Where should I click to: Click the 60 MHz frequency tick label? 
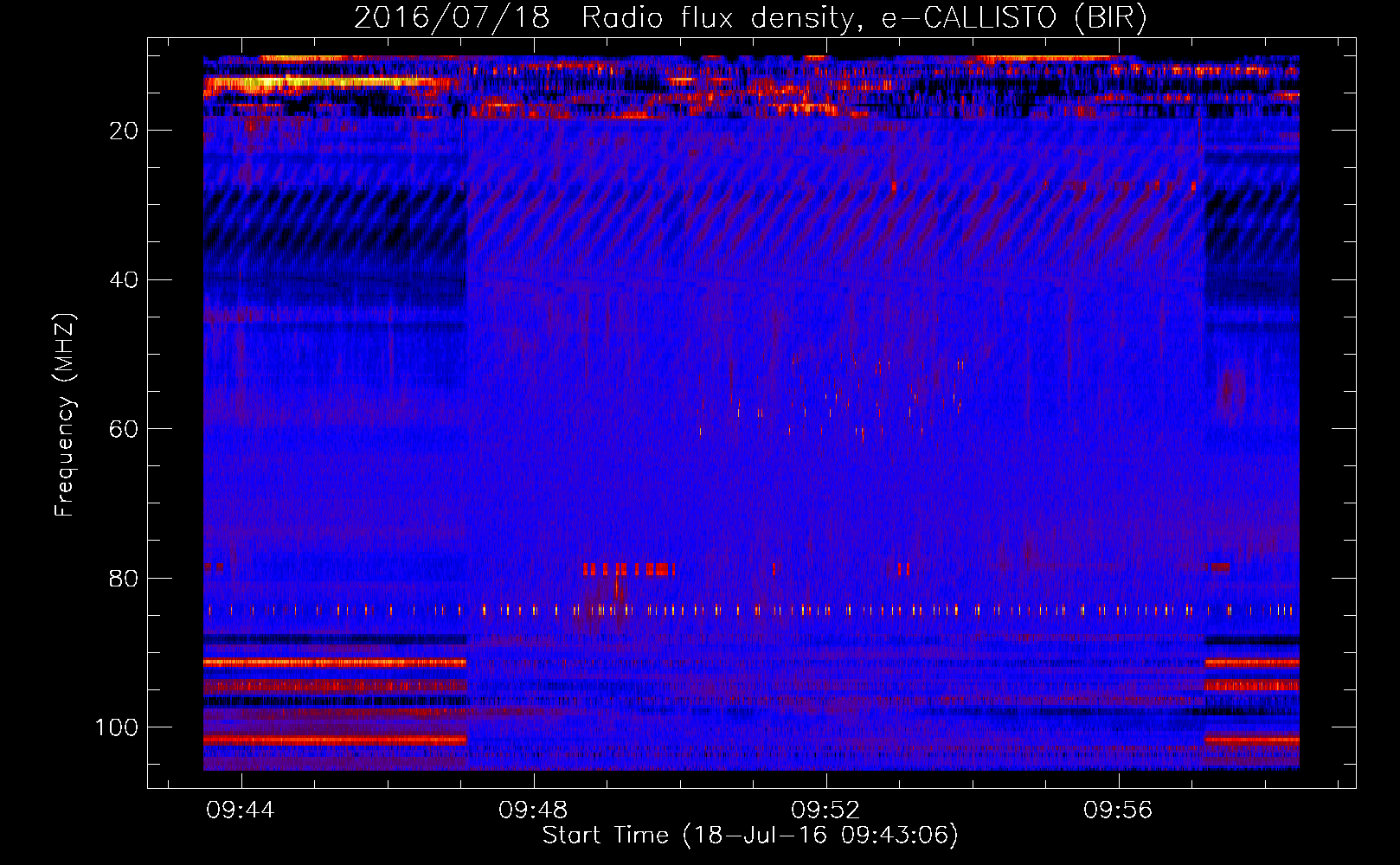pos(124,429)
